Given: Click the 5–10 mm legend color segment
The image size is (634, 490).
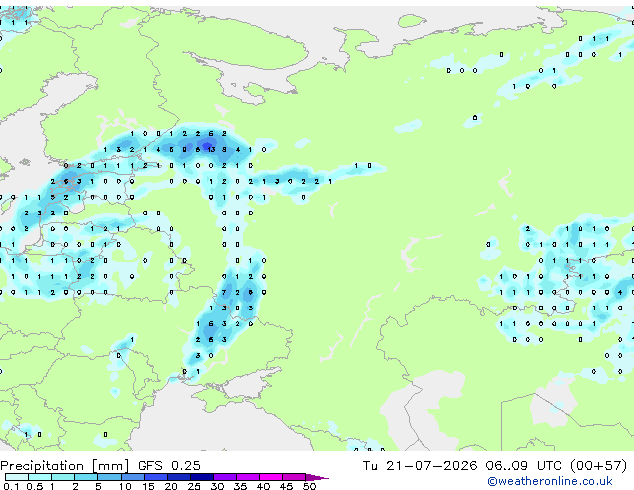Looking at the screenshot, I should 109,477.
